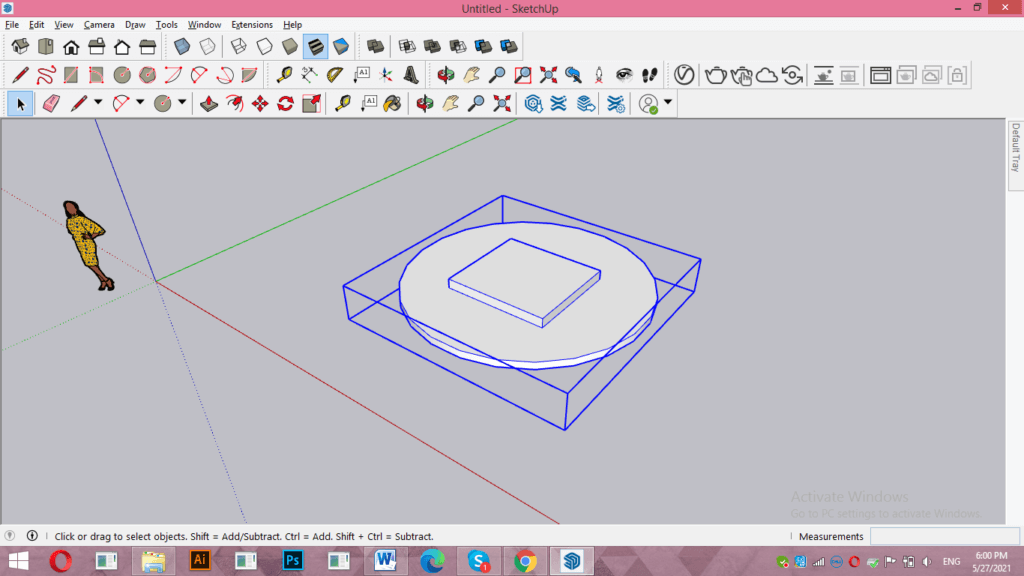Screen dimensions: 1024x576
Task: Expand the account sign-in dropdown
Action: click(668, 101)
